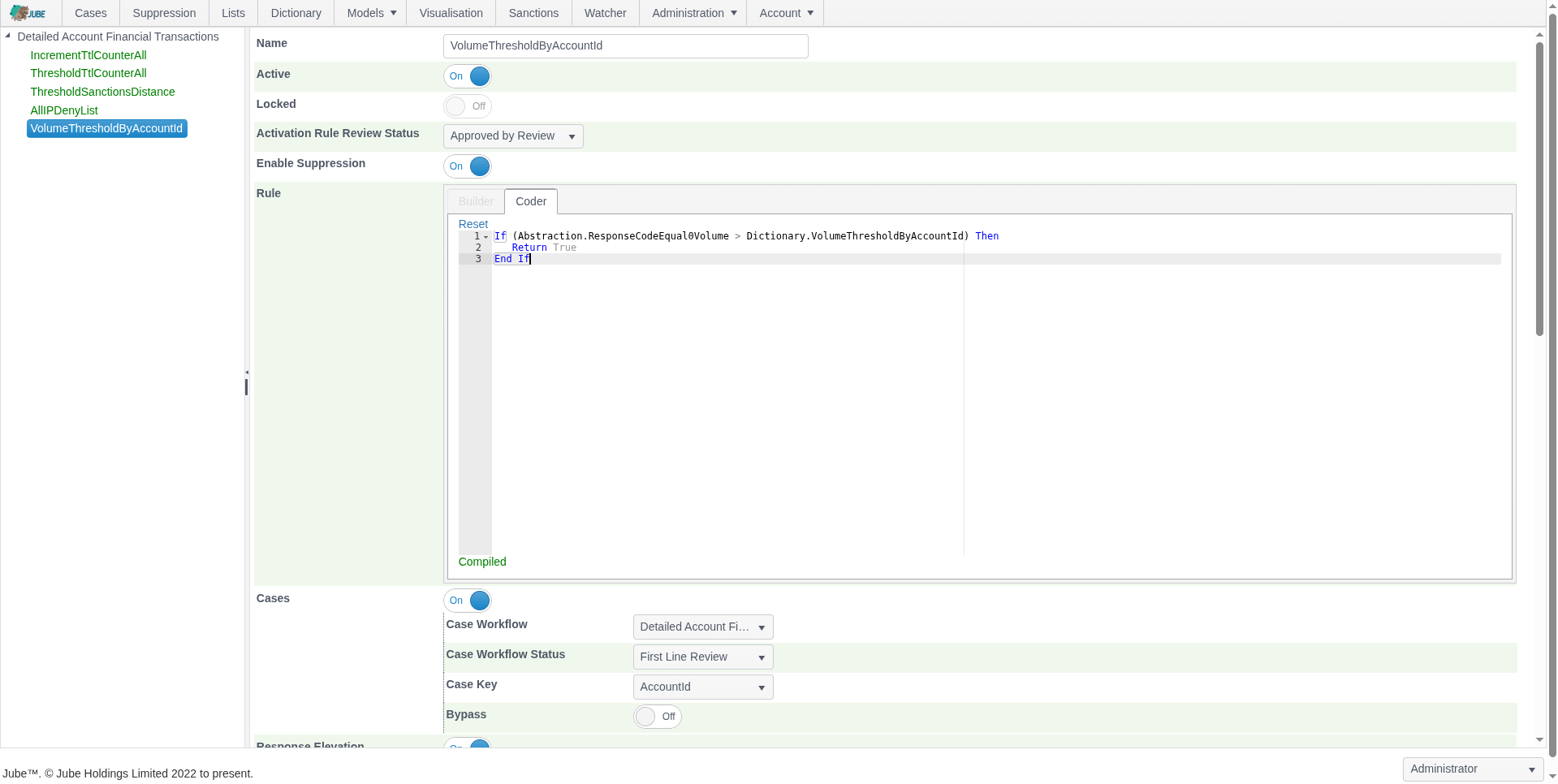Click the scroll up arrow icon

[x=1539, y=35]
